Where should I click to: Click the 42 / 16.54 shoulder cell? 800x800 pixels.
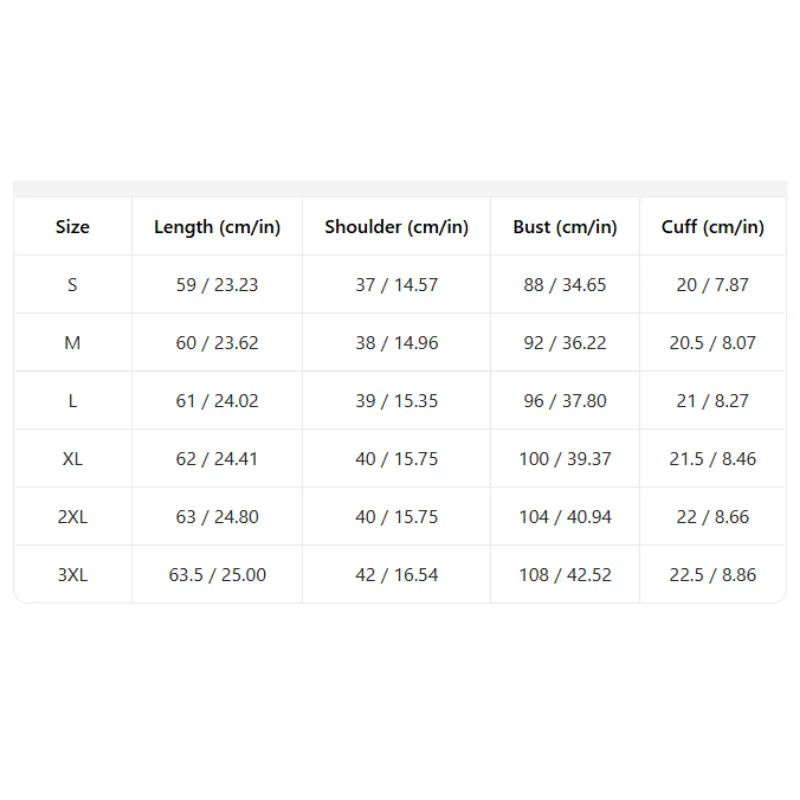(396, 575)
